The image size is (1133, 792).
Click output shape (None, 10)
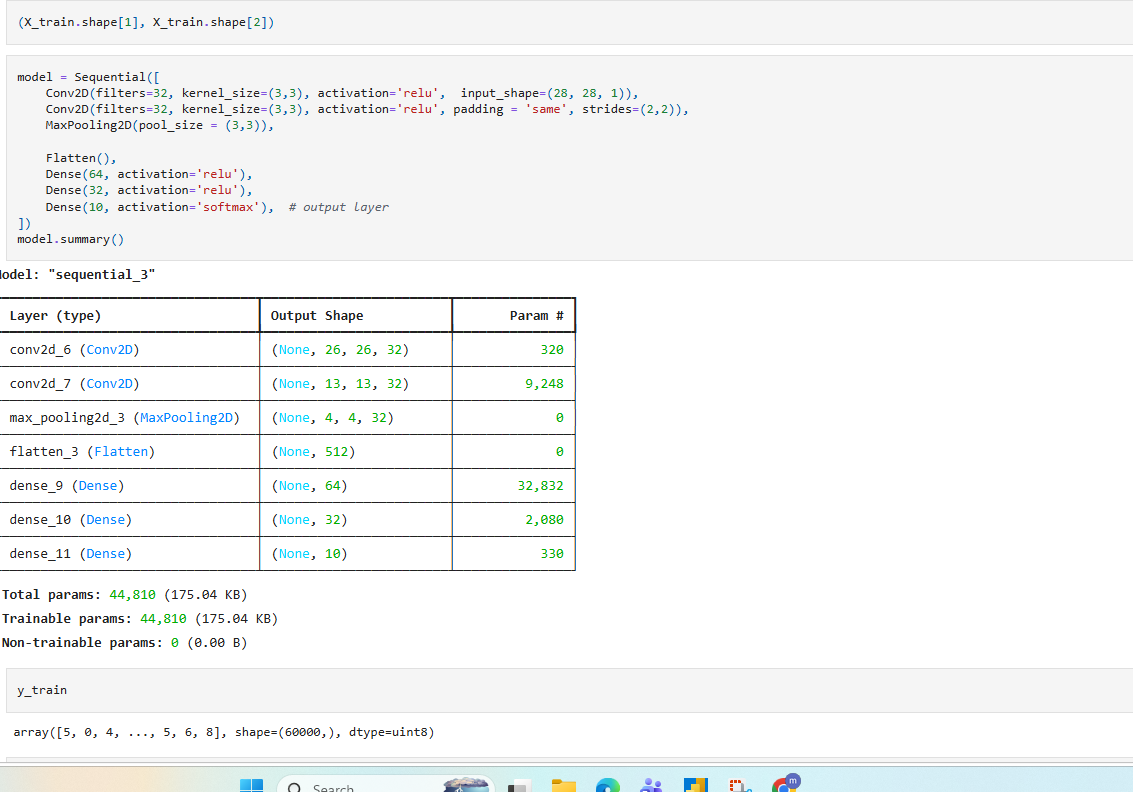point(309,554)
